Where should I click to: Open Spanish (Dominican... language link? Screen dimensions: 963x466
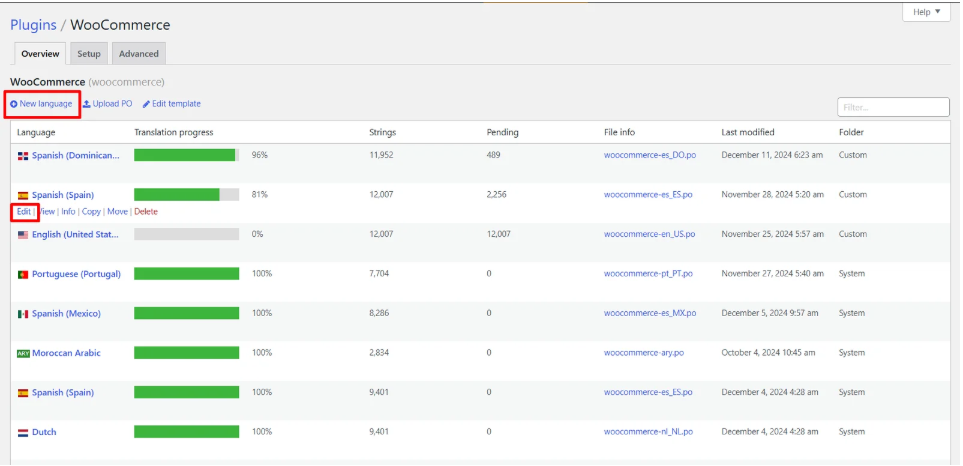pos(76,155)
